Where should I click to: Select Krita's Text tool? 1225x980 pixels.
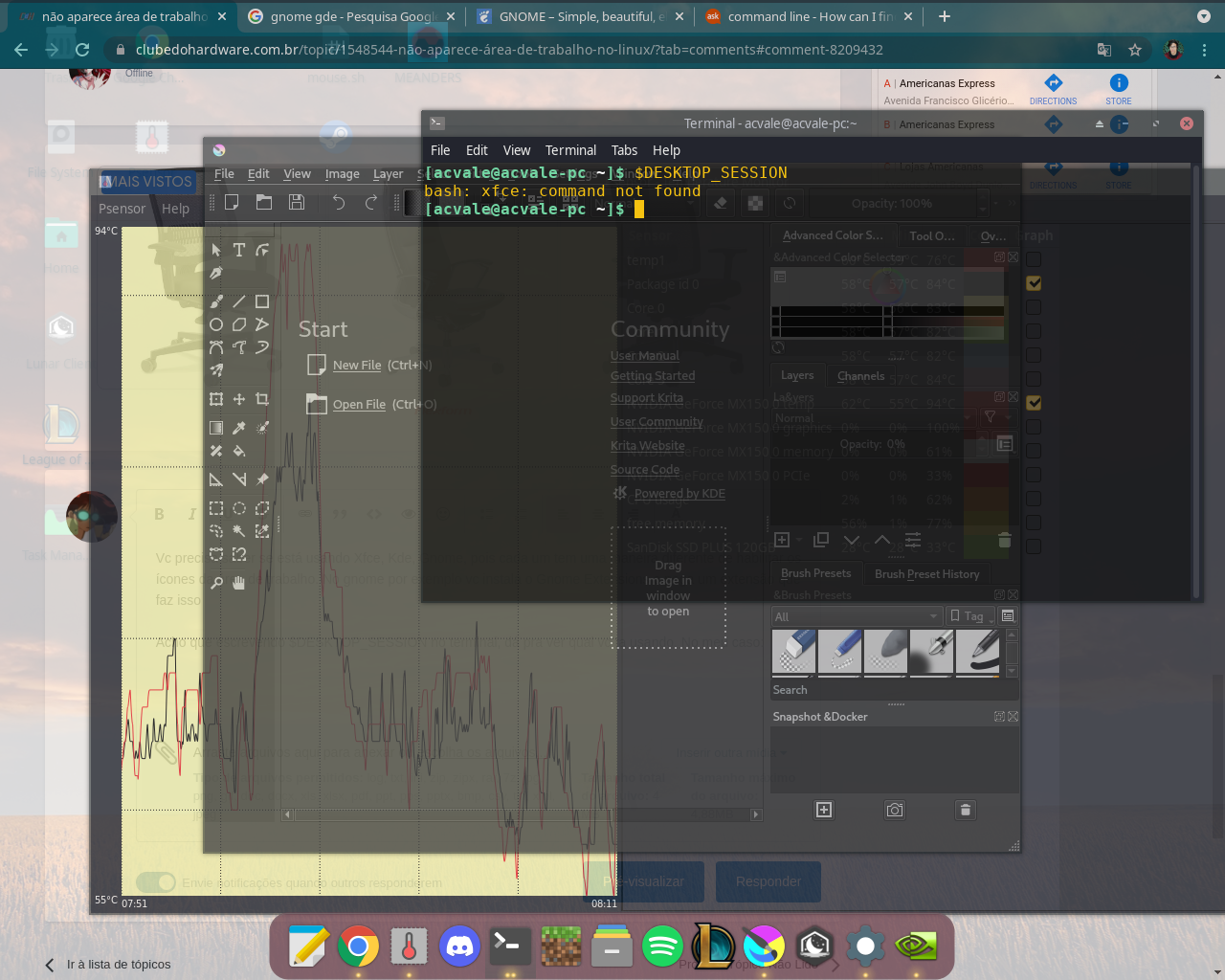[239, 250]
